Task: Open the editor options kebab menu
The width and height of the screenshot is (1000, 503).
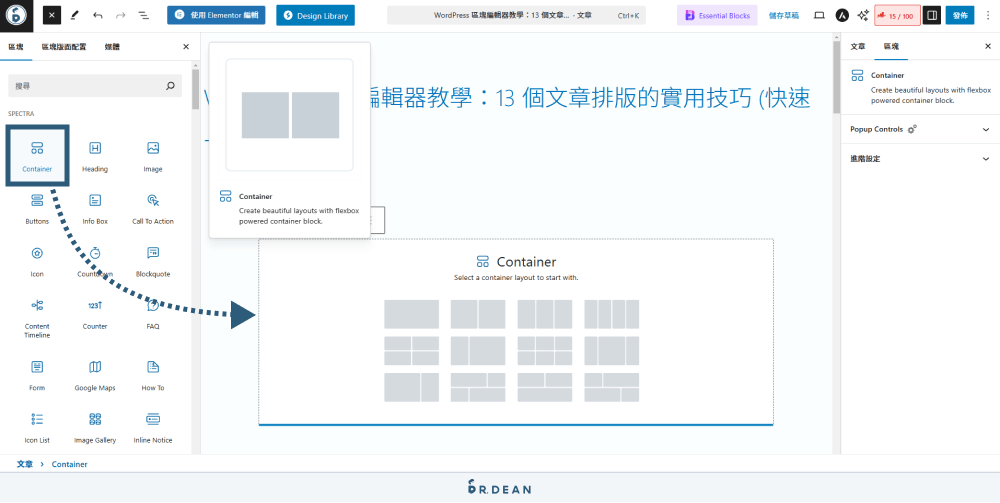Action: pyautogui.click(x=988, y=15)
